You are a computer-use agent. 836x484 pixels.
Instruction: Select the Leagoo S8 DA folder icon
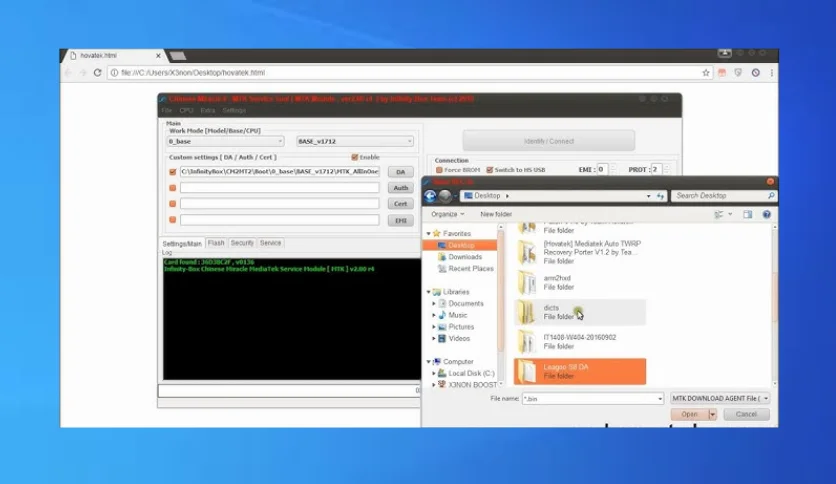click(x=527, y=372)
